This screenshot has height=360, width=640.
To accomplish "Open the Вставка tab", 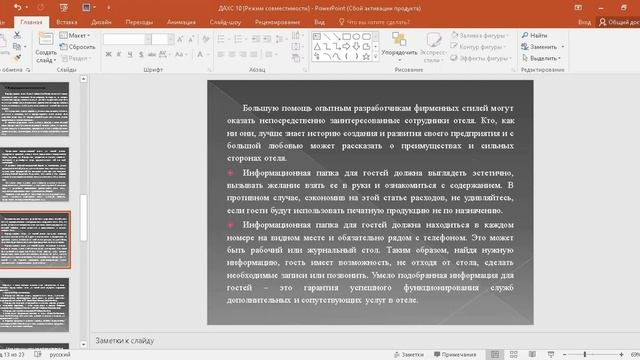I will click(x=67, y=22).
